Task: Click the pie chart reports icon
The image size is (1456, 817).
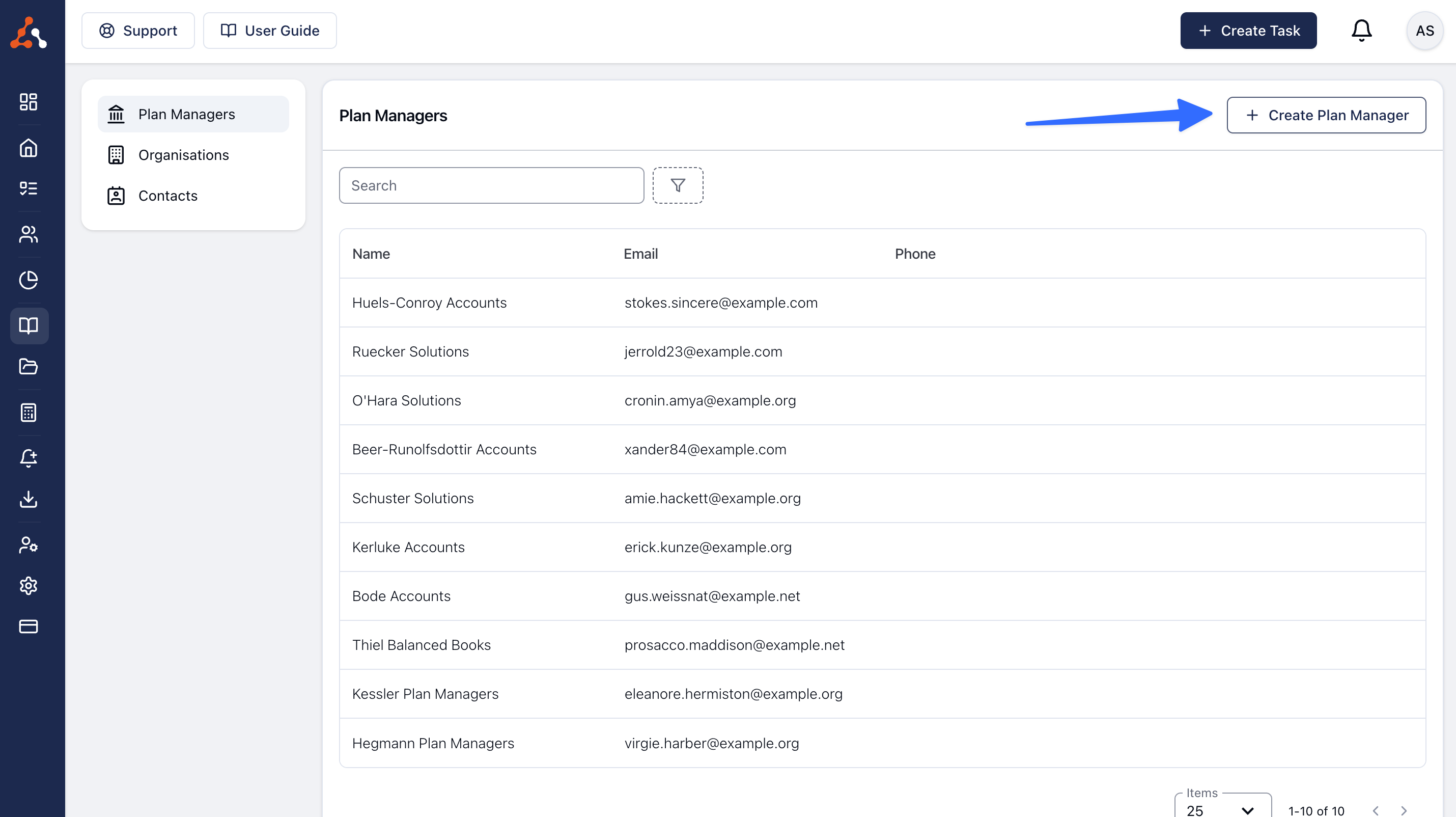Action: click(x=29, y=280)
